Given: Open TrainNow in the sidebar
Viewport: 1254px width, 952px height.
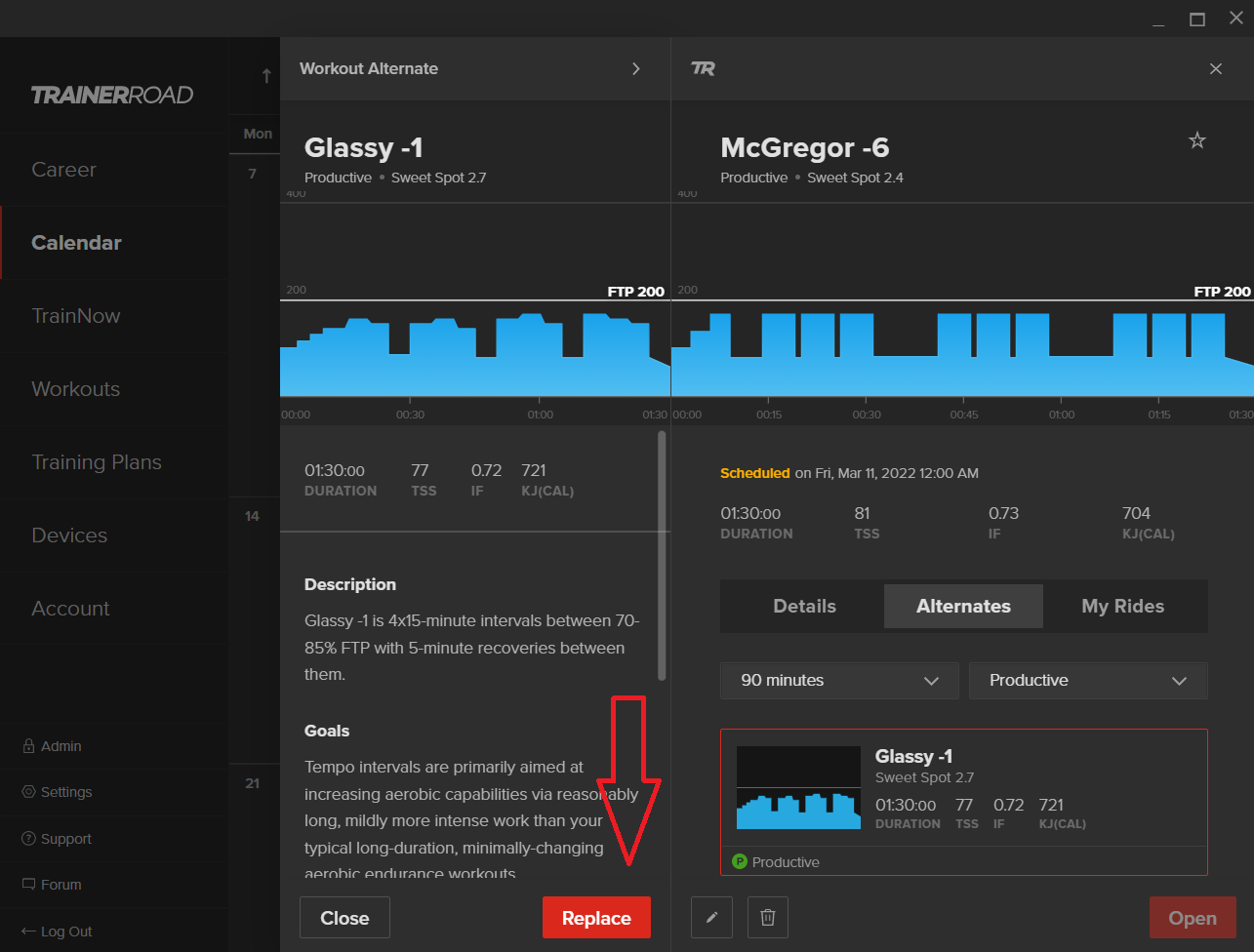Looking at the screenshot, I should pyautogui.click(x=76, y=316).
